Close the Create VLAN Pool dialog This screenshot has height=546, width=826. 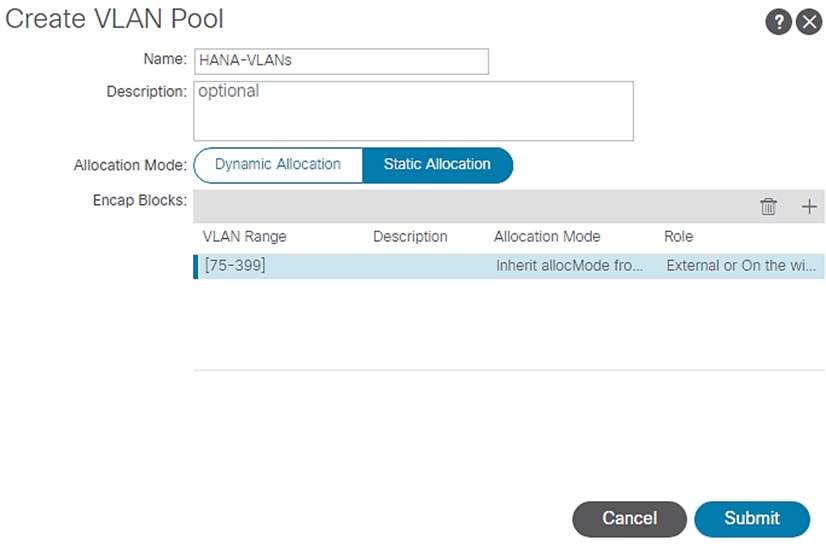(808, 22)
